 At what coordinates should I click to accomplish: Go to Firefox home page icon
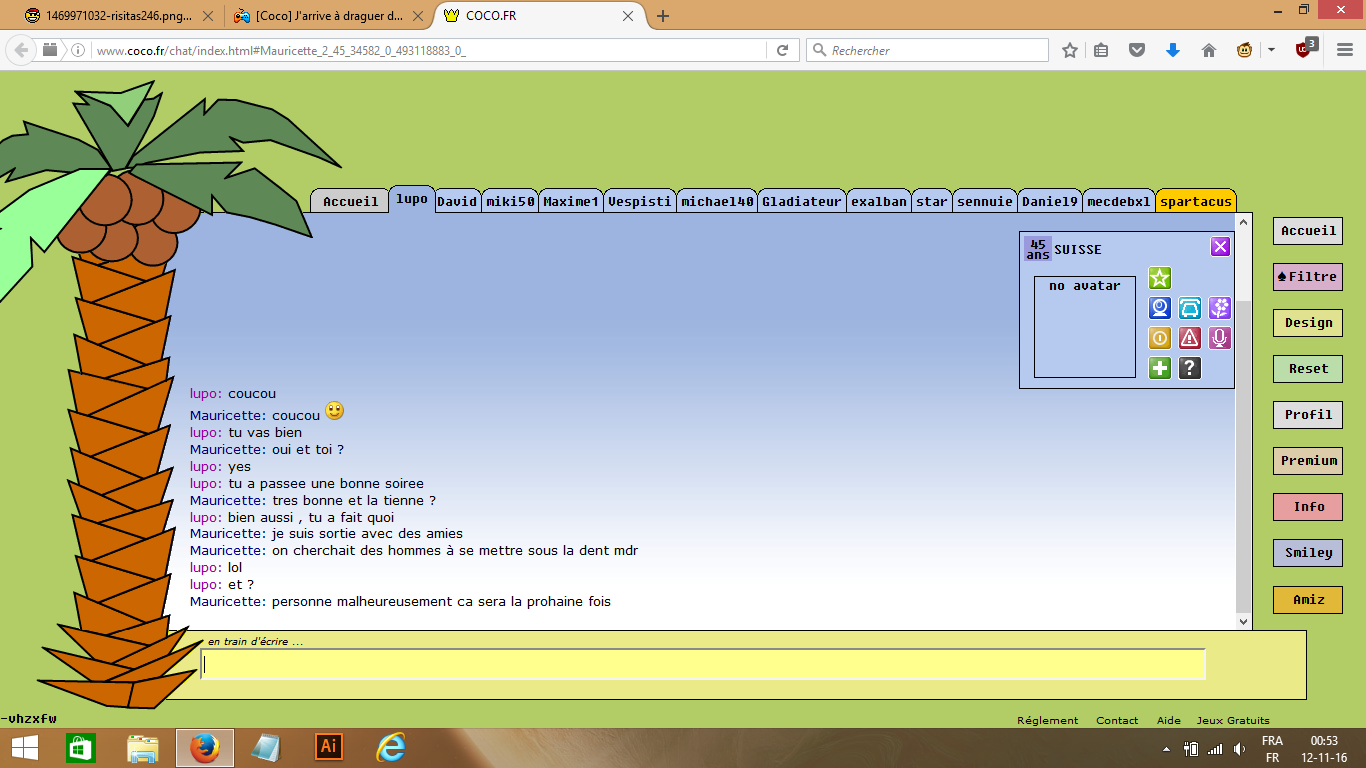point(1209,50)
